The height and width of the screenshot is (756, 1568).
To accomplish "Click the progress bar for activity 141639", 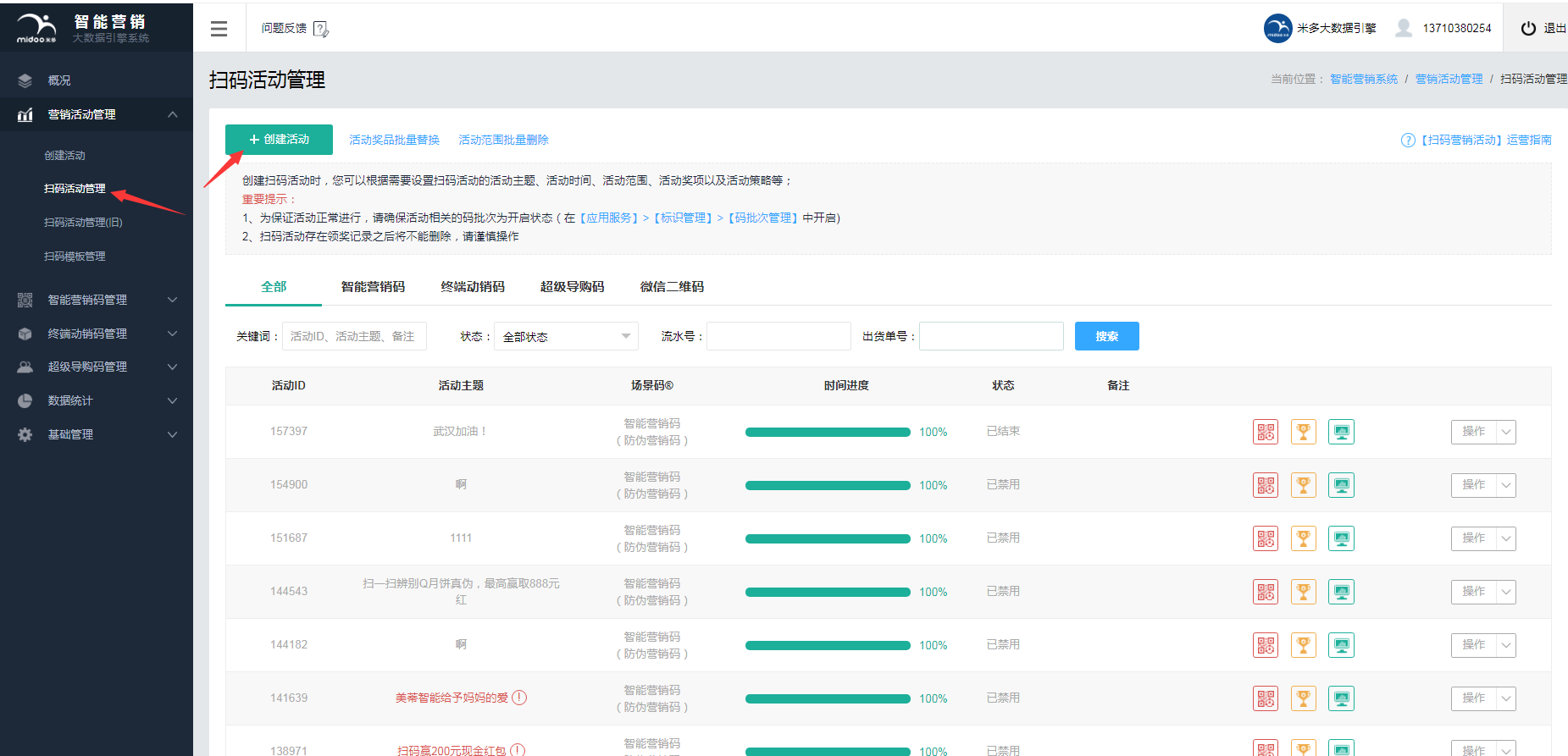I will pyautogui.click(x=828, y=698).
